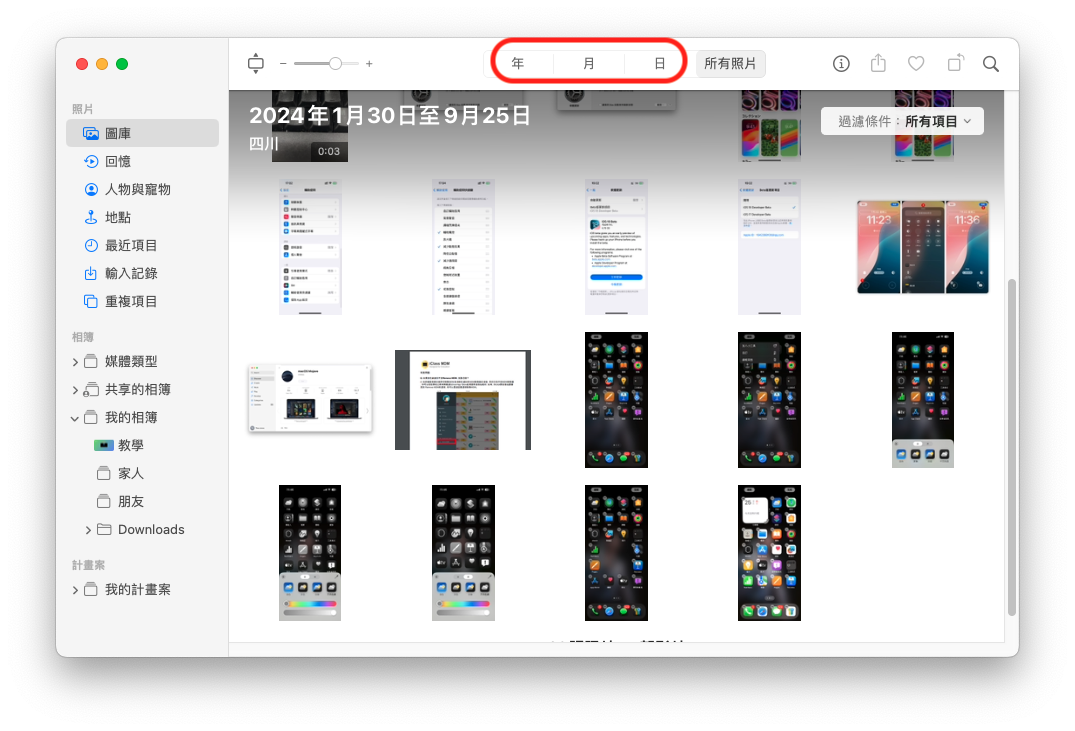Collapse the 我的相簿 group

click(75, 418)
